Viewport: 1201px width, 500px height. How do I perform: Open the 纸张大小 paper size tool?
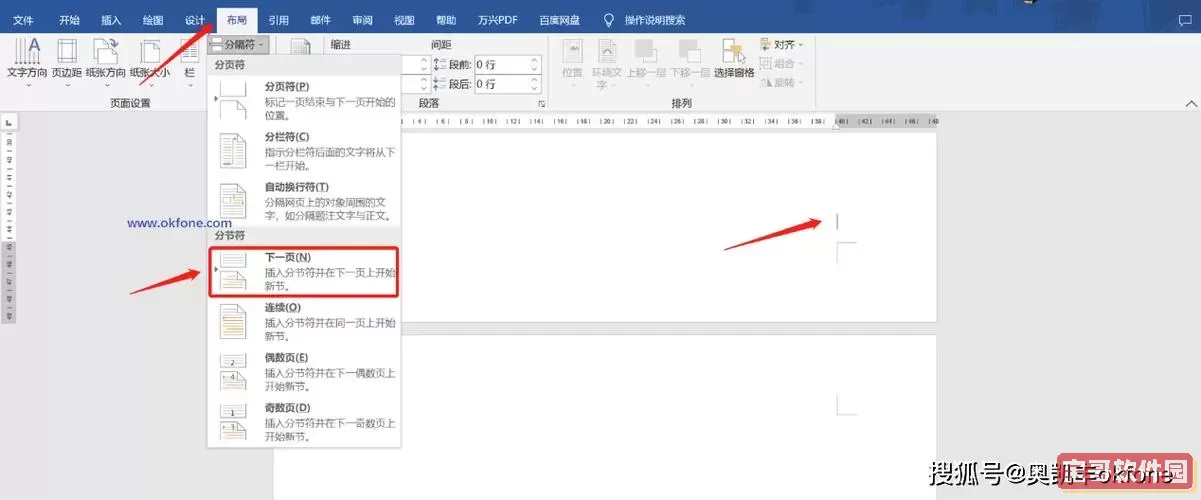coord(150,63)
